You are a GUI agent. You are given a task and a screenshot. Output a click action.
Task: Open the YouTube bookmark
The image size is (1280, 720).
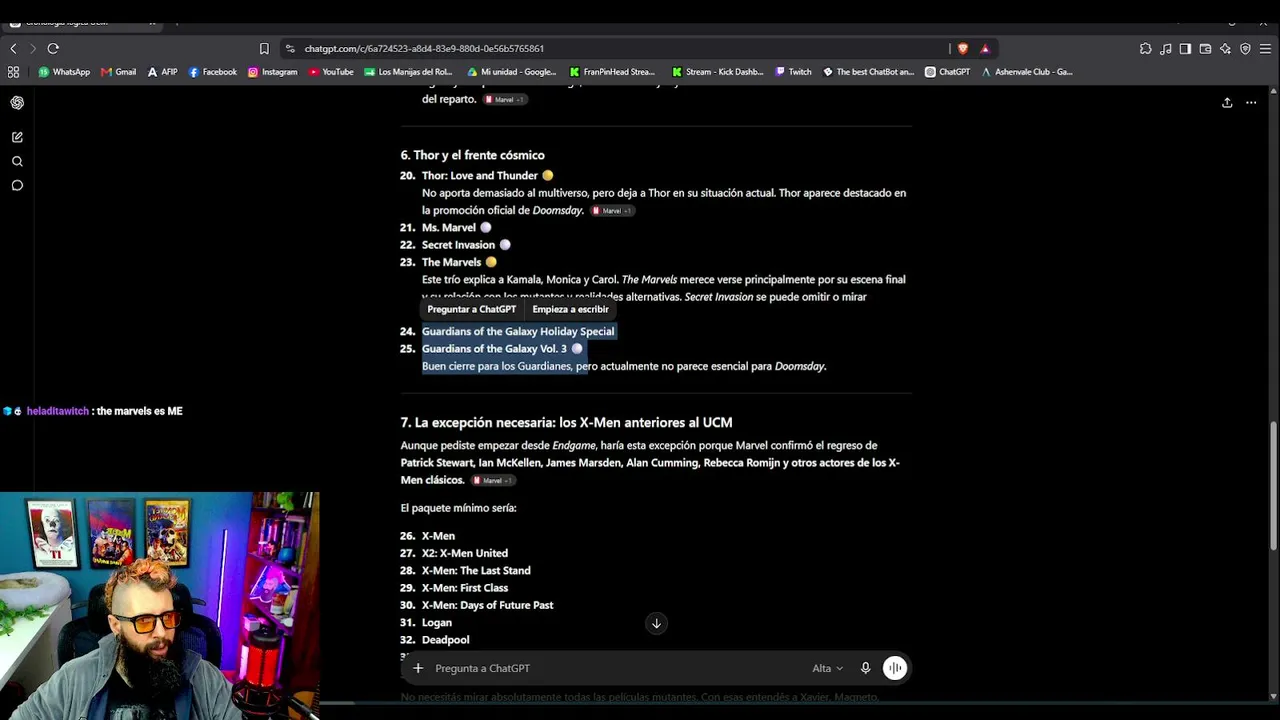click(x=331, y=72)
